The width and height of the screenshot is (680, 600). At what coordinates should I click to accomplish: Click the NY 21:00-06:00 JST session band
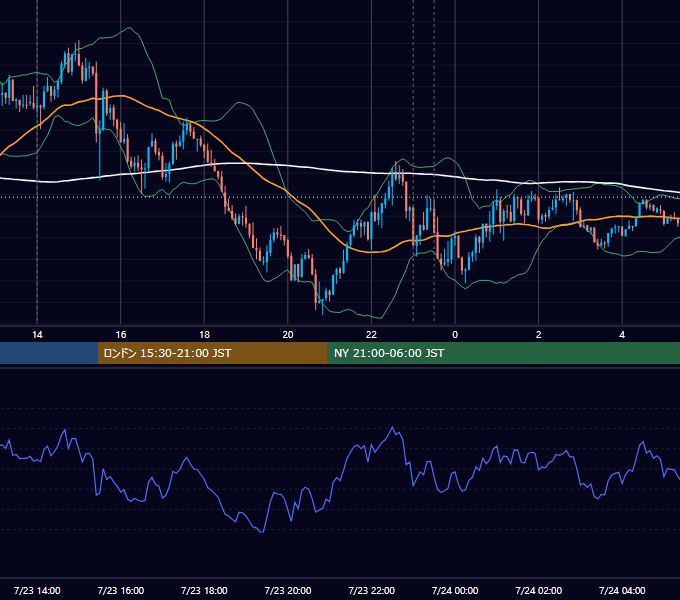click(x=503, y=353)
